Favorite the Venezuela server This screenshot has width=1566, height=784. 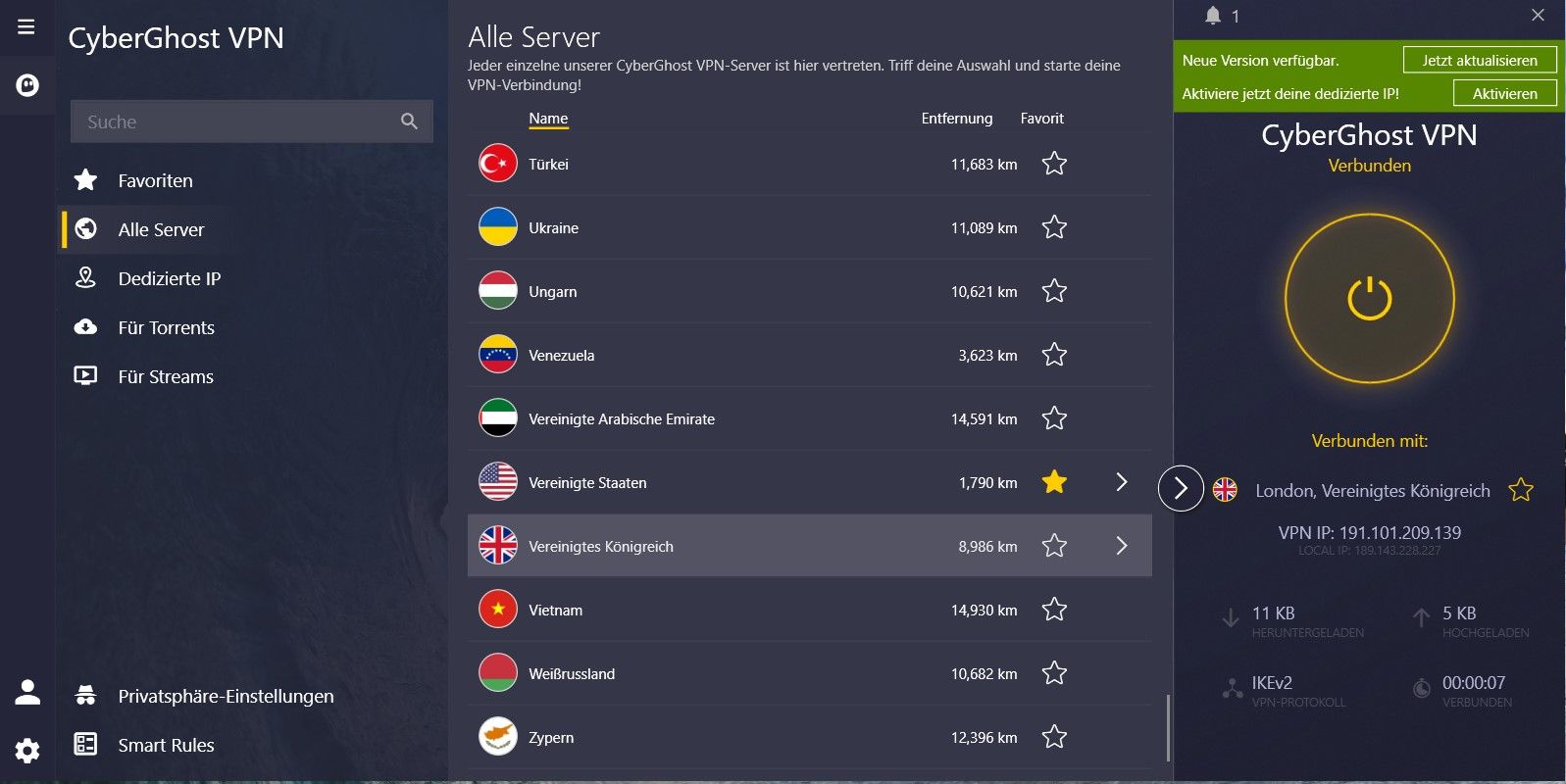click(x=1054, y=355)
